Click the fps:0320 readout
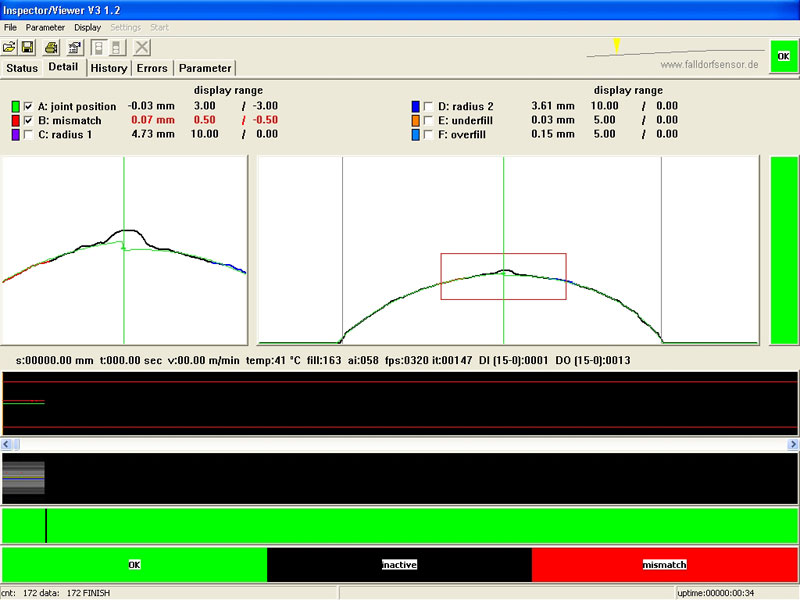Viewport: 800px width, 600px height. pos(407,361)
